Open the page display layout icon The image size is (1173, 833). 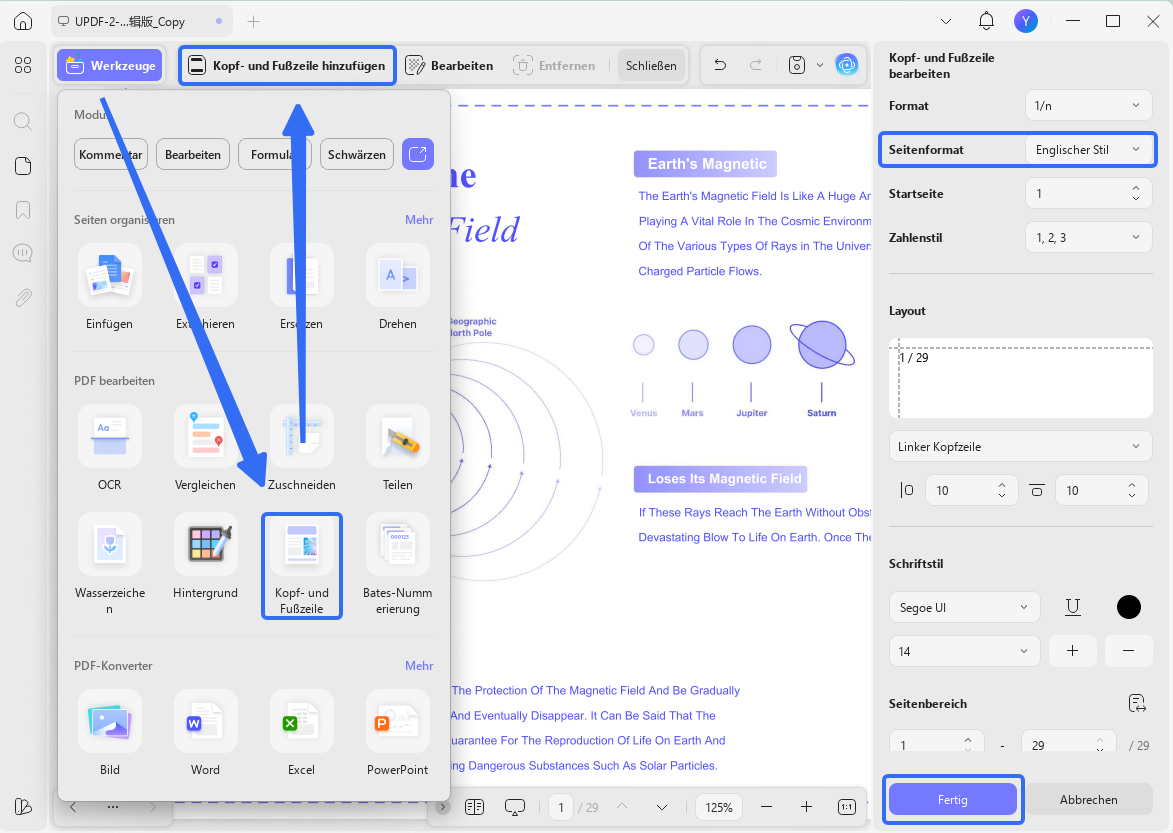474,807
